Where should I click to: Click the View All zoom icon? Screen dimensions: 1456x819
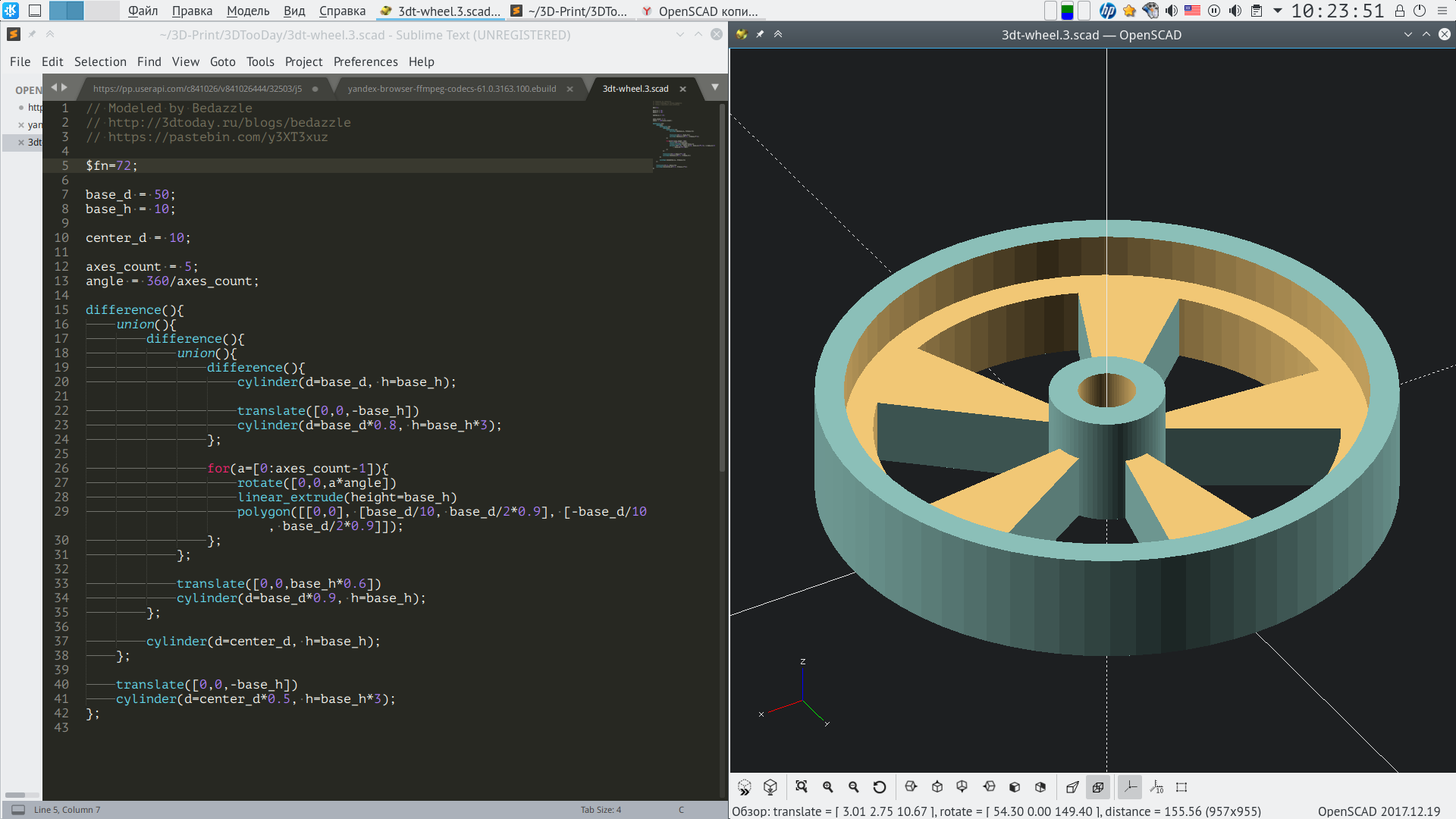[802, 787]
